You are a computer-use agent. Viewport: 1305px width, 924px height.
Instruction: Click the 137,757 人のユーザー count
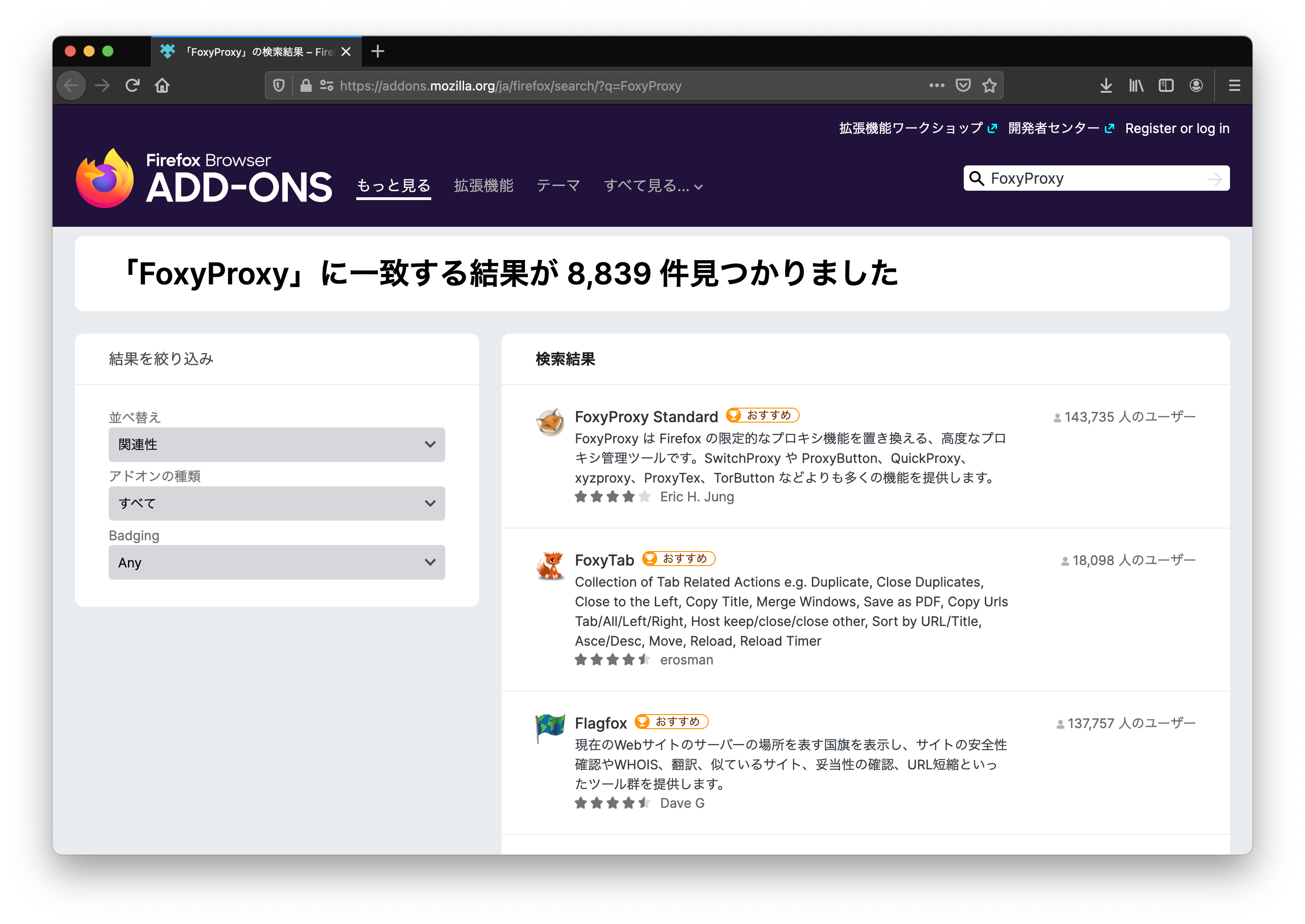(1126, 724)
